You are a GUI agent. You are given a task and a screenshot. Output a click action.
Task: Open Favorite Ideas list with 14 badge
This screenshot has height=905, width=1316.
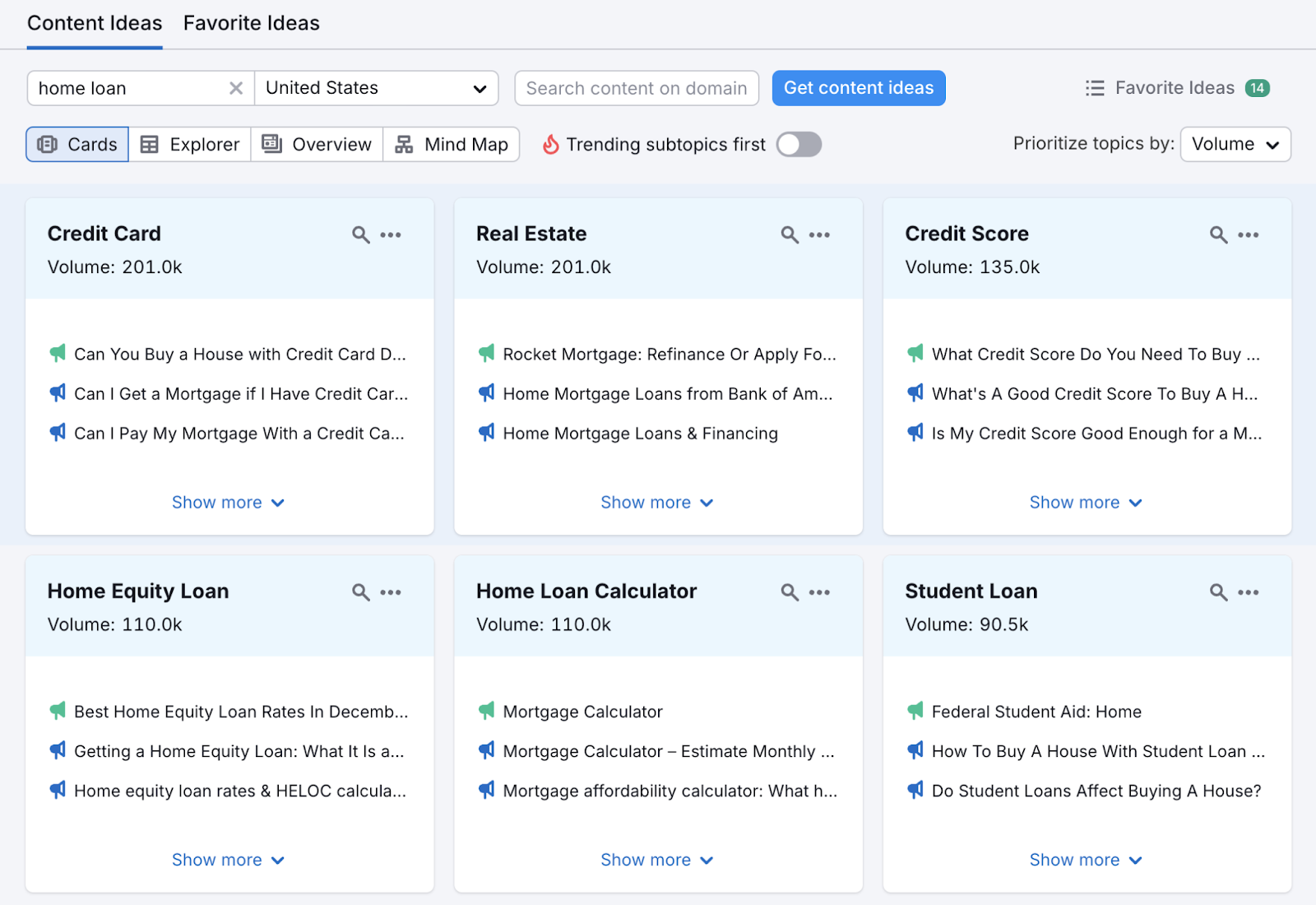1178,88
